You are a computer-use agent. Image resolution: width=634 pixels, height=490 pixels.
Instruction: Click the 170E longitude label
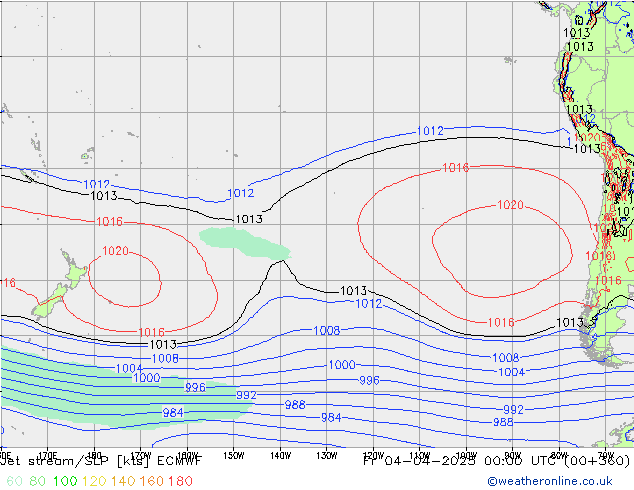point(48,455)
